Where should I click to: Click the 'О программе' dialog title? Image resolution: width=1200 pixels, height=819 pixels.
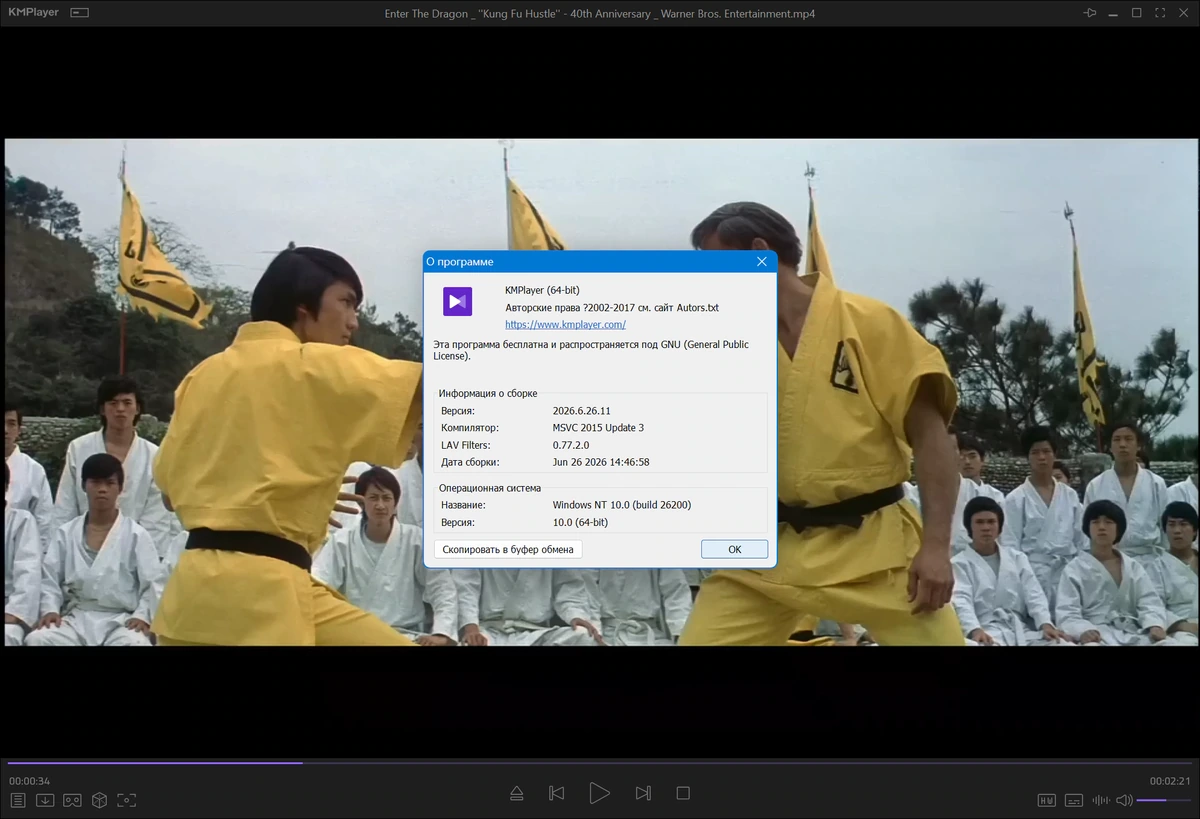click(459, 262)
